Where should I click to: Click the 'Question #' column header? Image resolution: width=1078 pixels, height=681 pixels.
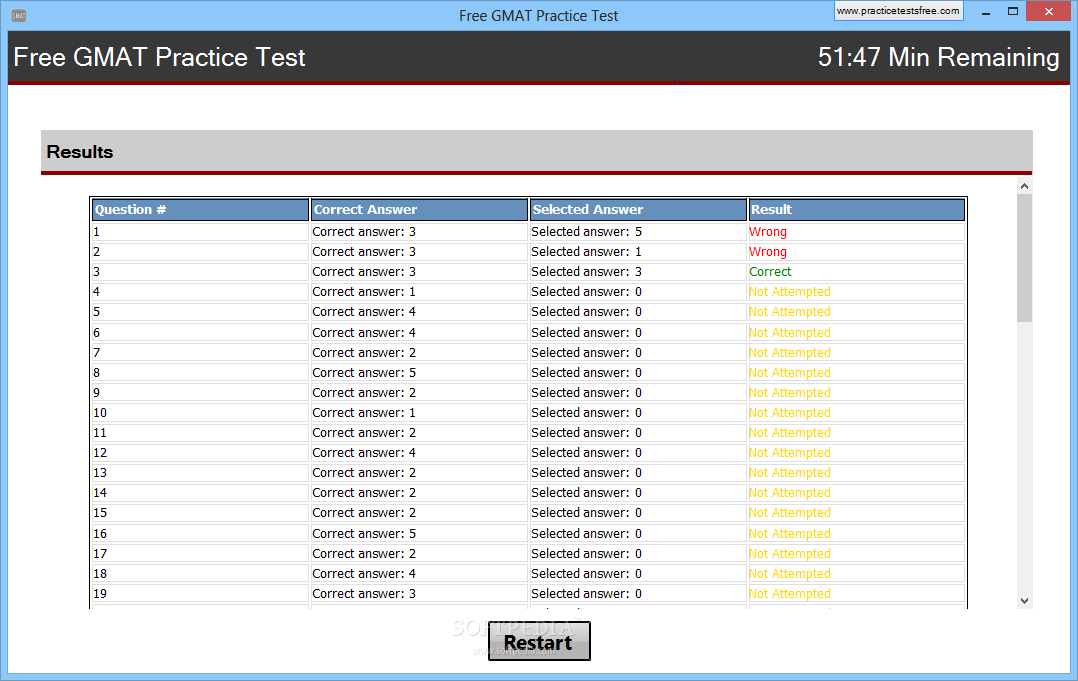[200, 210]
